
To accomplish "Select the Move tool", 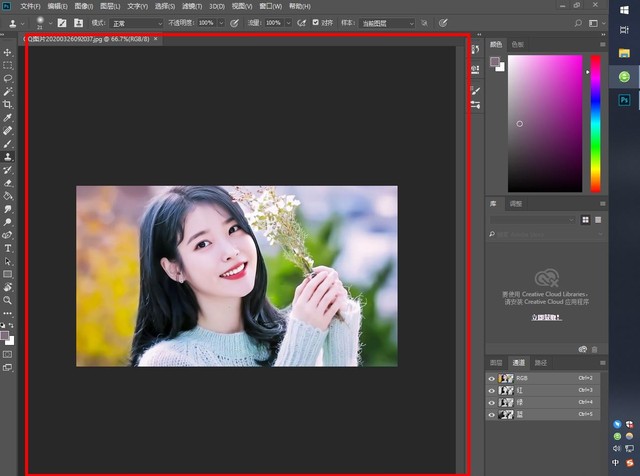I will click(8, 52).
